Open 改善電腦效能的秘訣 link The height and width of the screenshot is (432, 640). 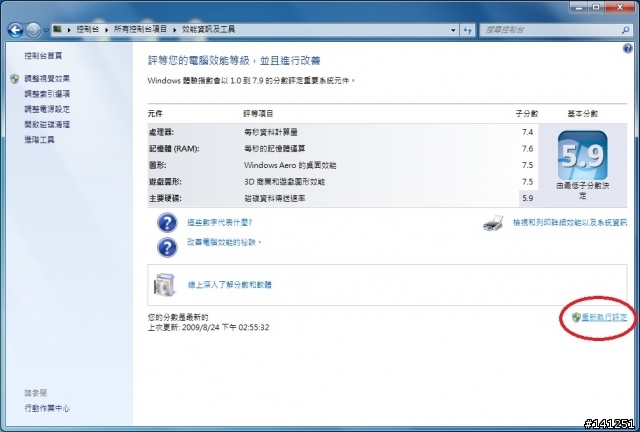point(223,243)
